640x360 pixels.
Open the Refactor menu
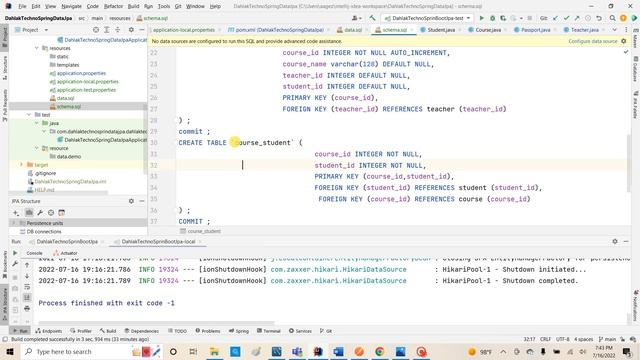[x=113, y=6]
